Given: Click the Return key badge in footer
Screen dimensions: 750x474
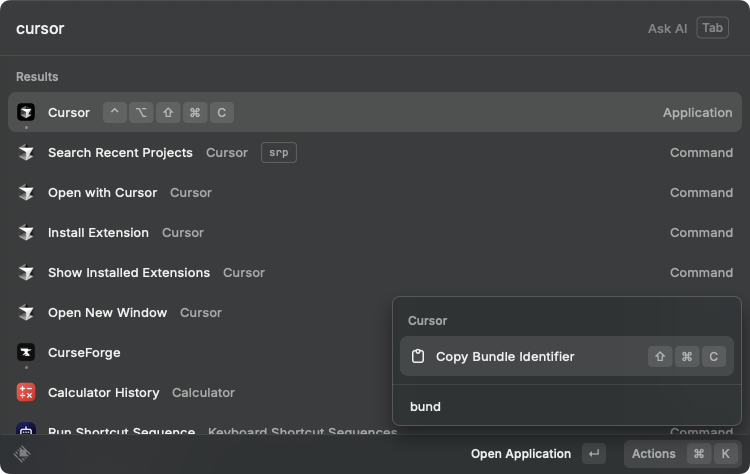Looking at the screenshot, I should [594, 454].
